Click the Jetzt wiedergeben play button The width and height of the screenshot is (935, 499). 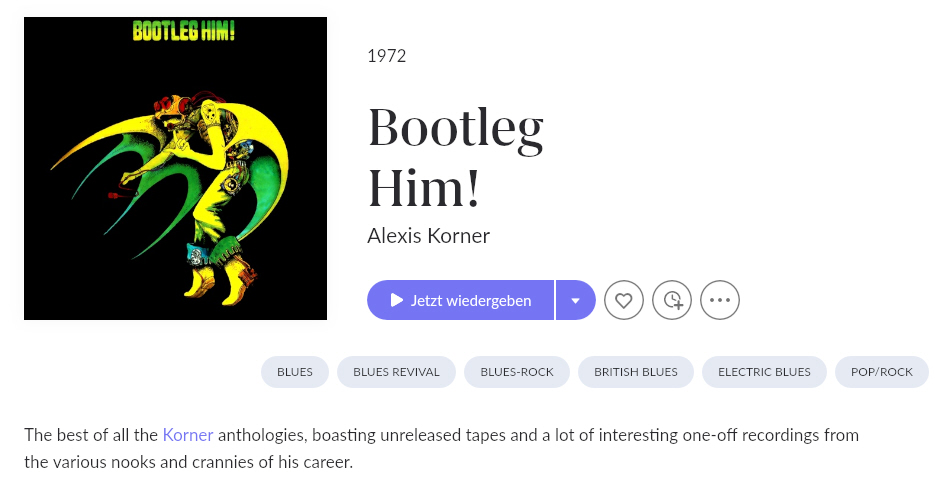pos(461,300)
